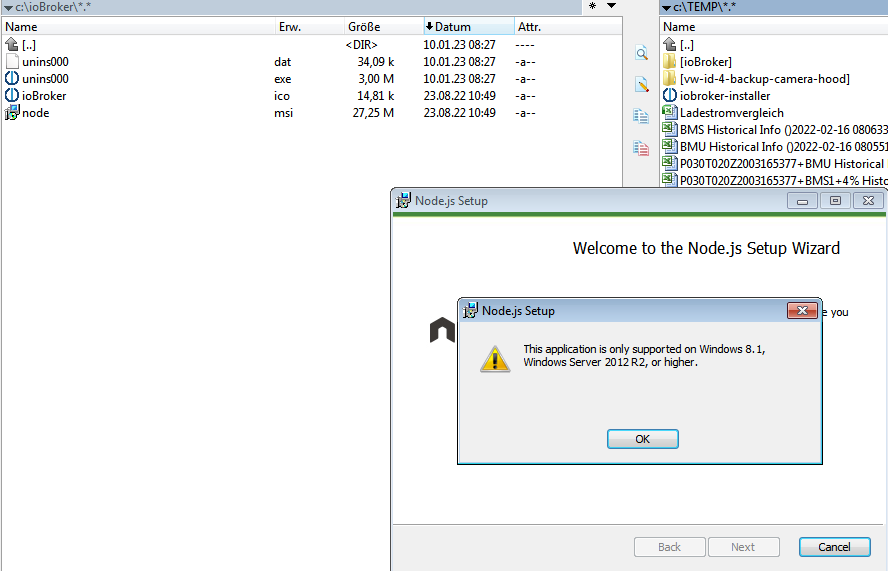Click the Ladestromvergleich Excel icon
Viewport: 888px width, 571px height.
click(x=670, y=112)
